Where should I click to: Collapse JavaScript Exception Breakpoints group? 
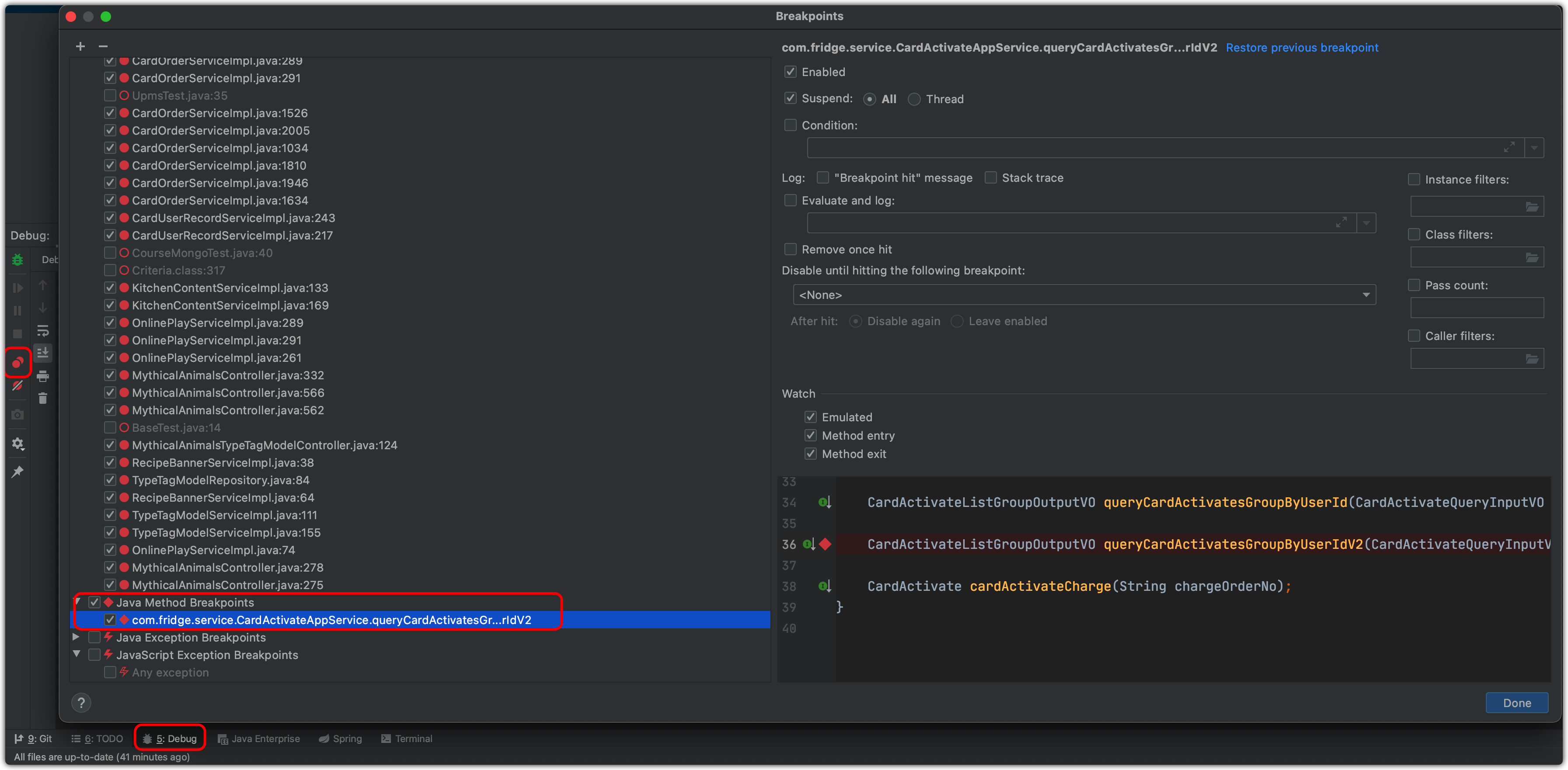click(76, 655)
